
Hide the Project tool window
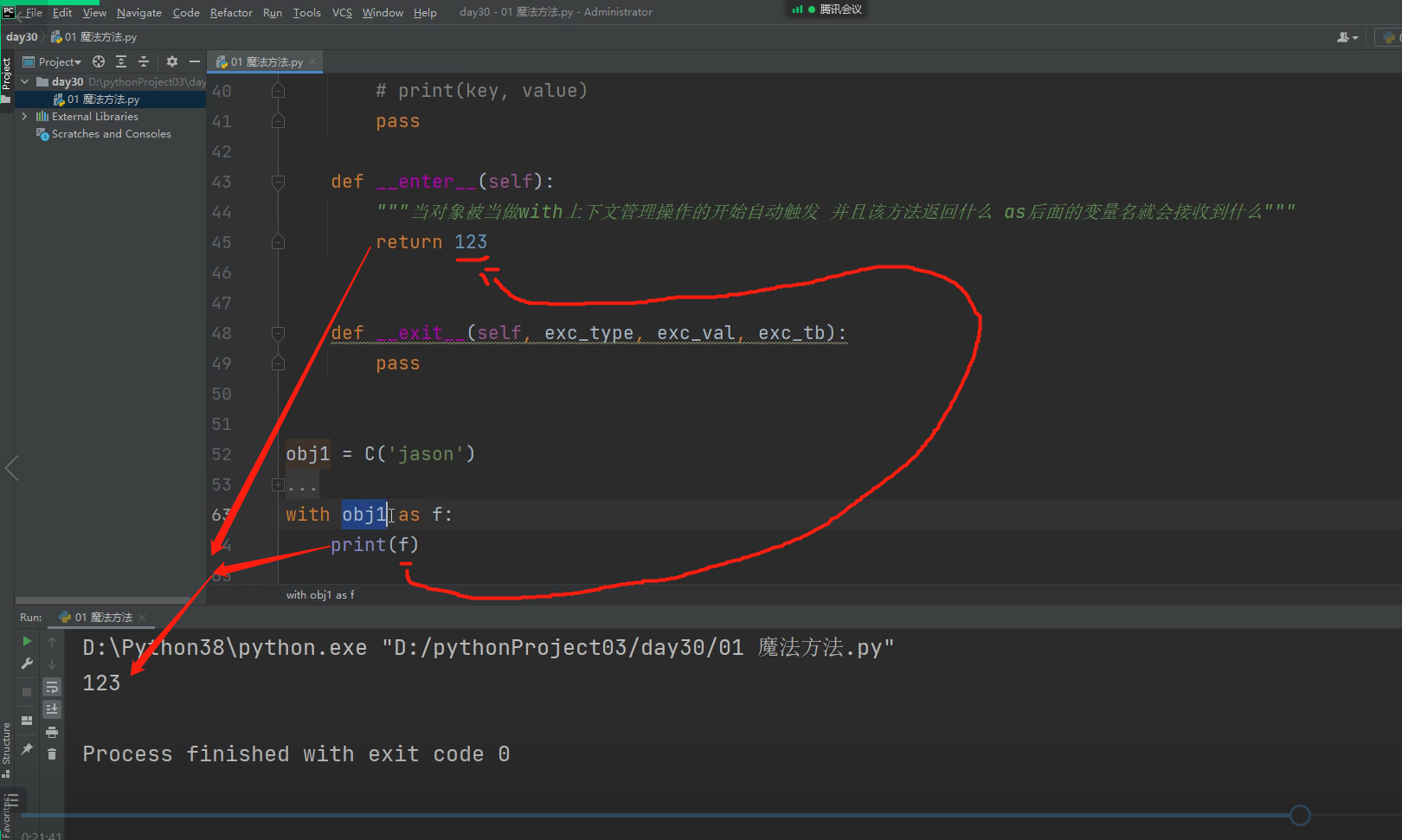tap(195, 61)
